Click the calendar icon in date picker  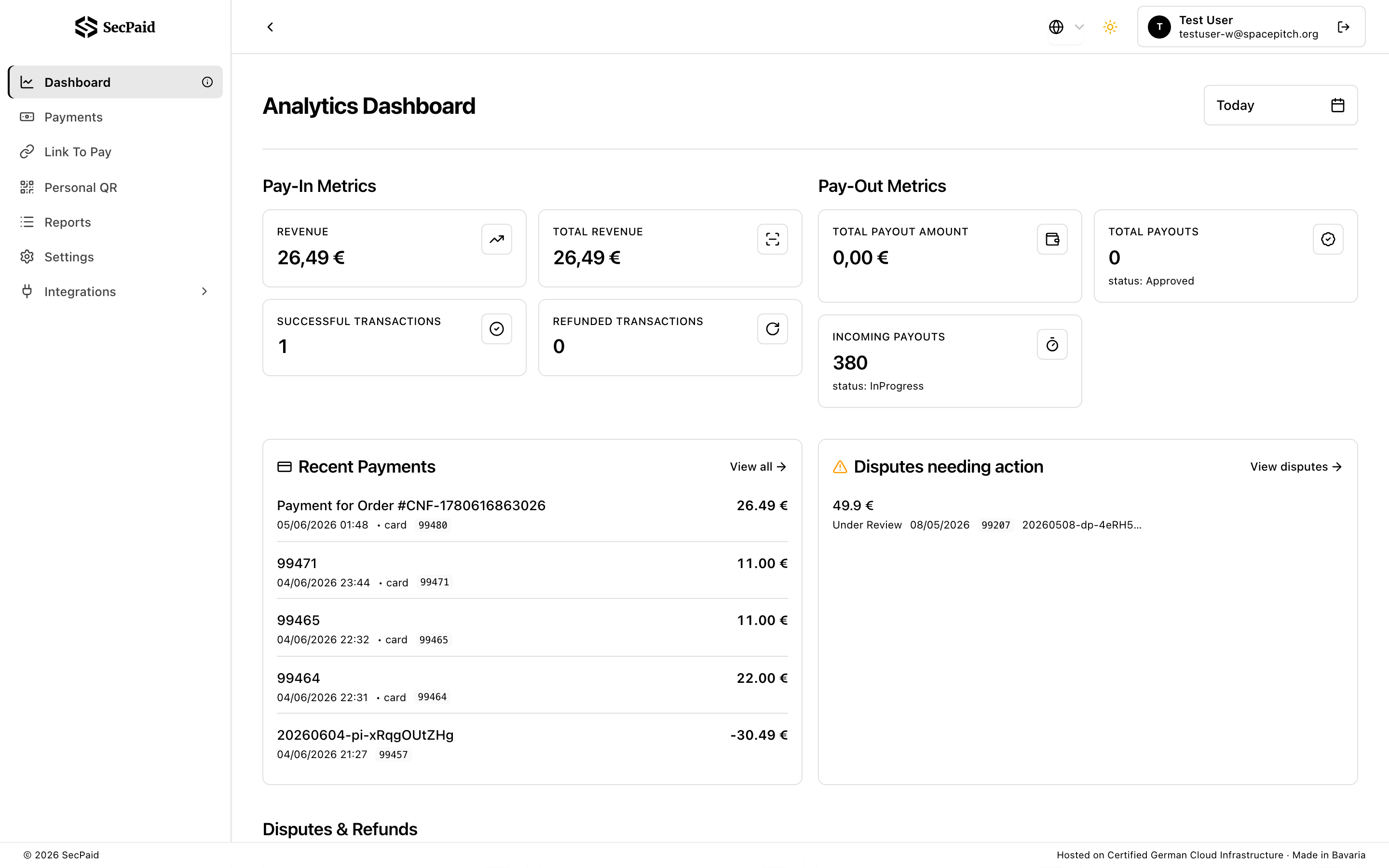point(1338,105)
